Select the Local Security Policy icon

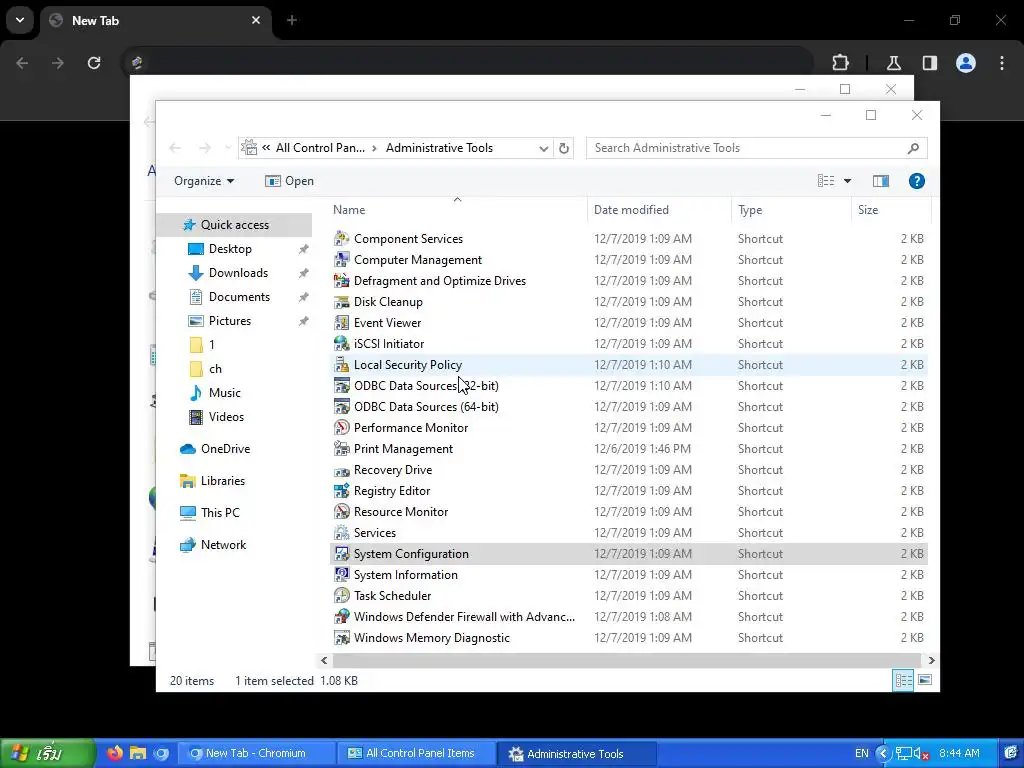click(x=342, y=364)
